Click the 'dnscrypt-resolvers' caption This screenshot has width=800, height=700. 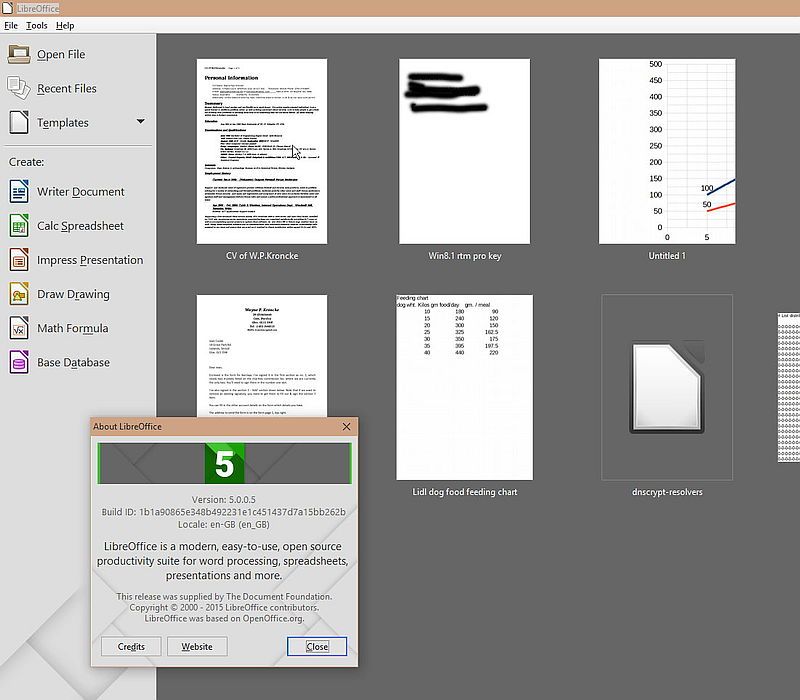tap(667, 492)
